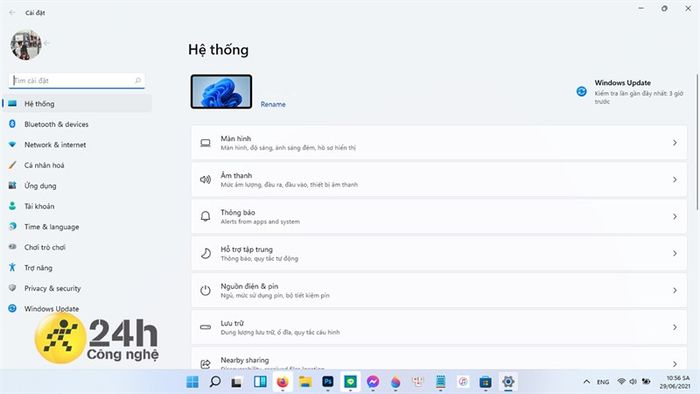Select the Trợ năng accessibility icon
The height and width of the screenshot is (394, 700).
(12, 267)
